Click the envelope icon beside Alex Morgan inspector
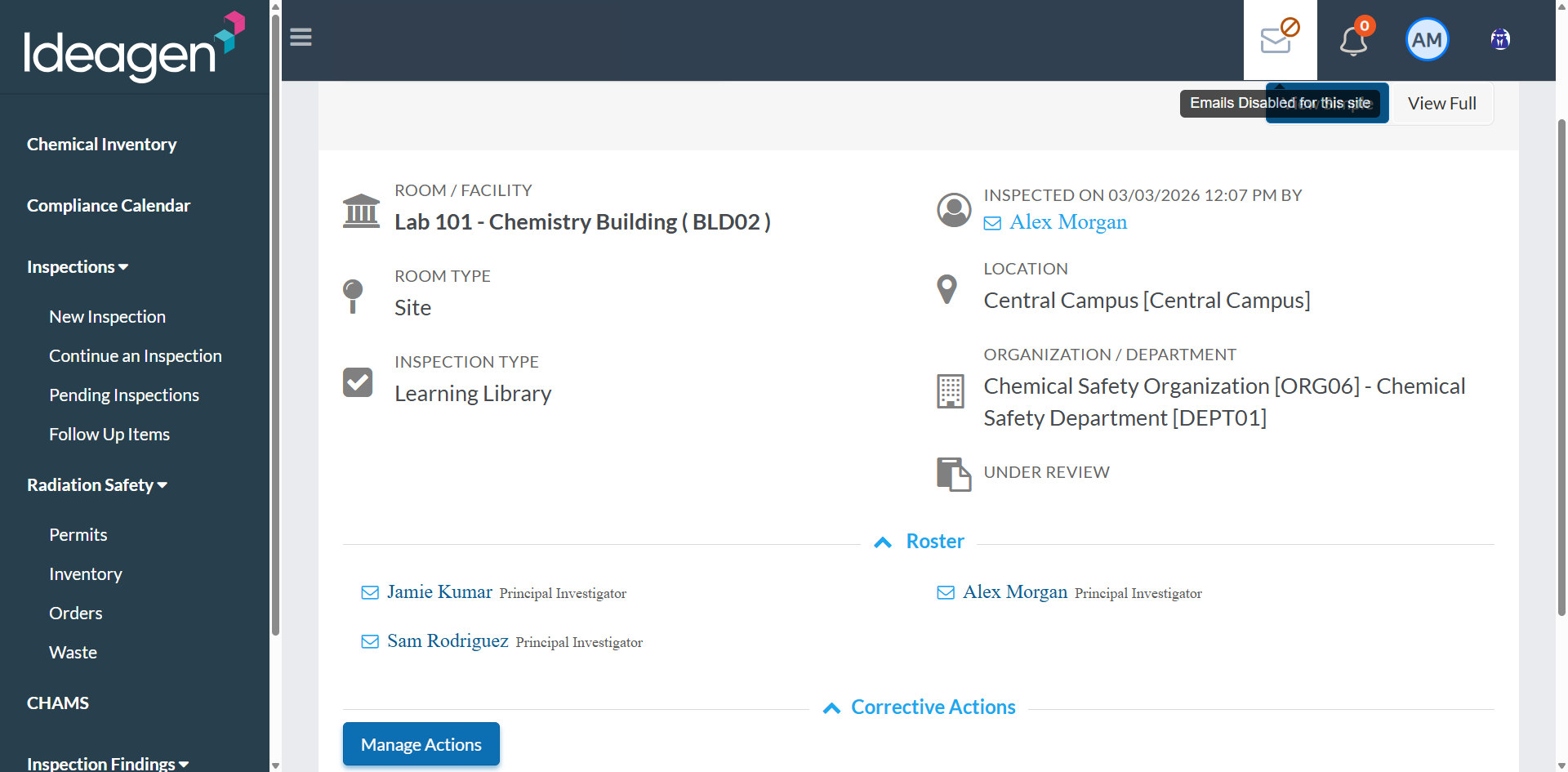 (x=992, y=223)
